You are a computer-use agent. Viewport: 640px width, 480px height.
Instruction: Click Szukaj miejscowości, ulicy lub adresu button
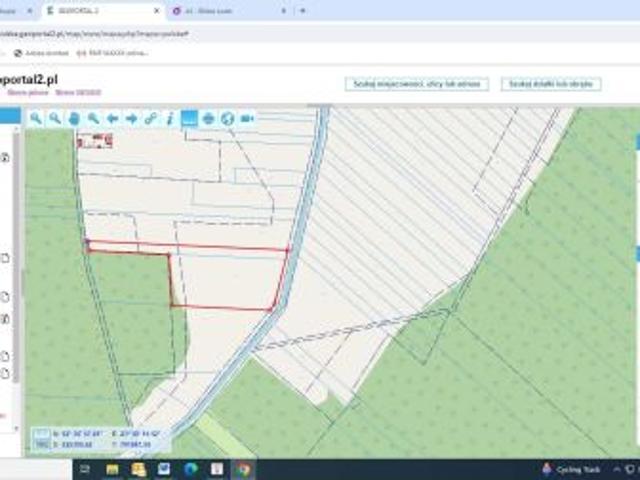click(416, 84)
